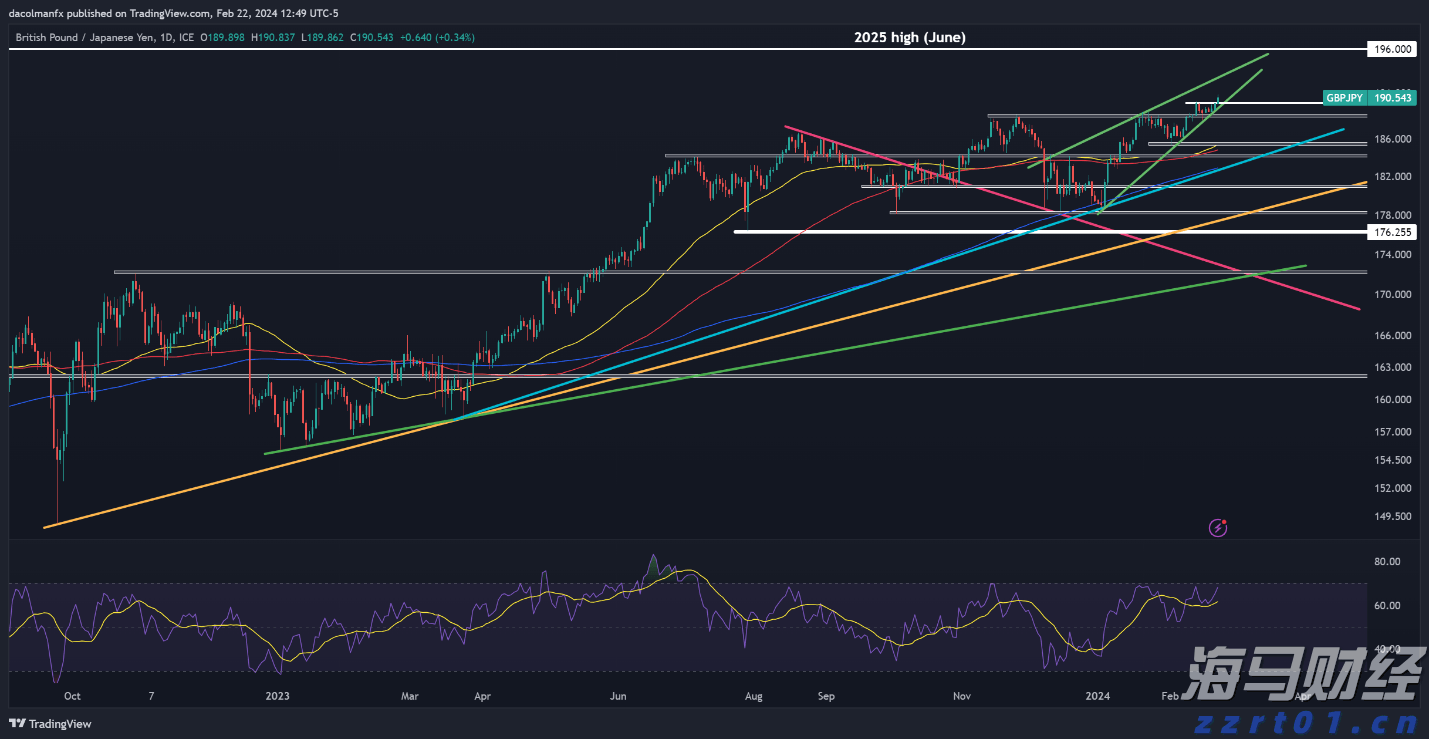Image resolution: width=1429 pixels, height=739 pixels.
Task: Click the 149.500 price scale label
Action: pyautogui.click(x=1392, y=517)
